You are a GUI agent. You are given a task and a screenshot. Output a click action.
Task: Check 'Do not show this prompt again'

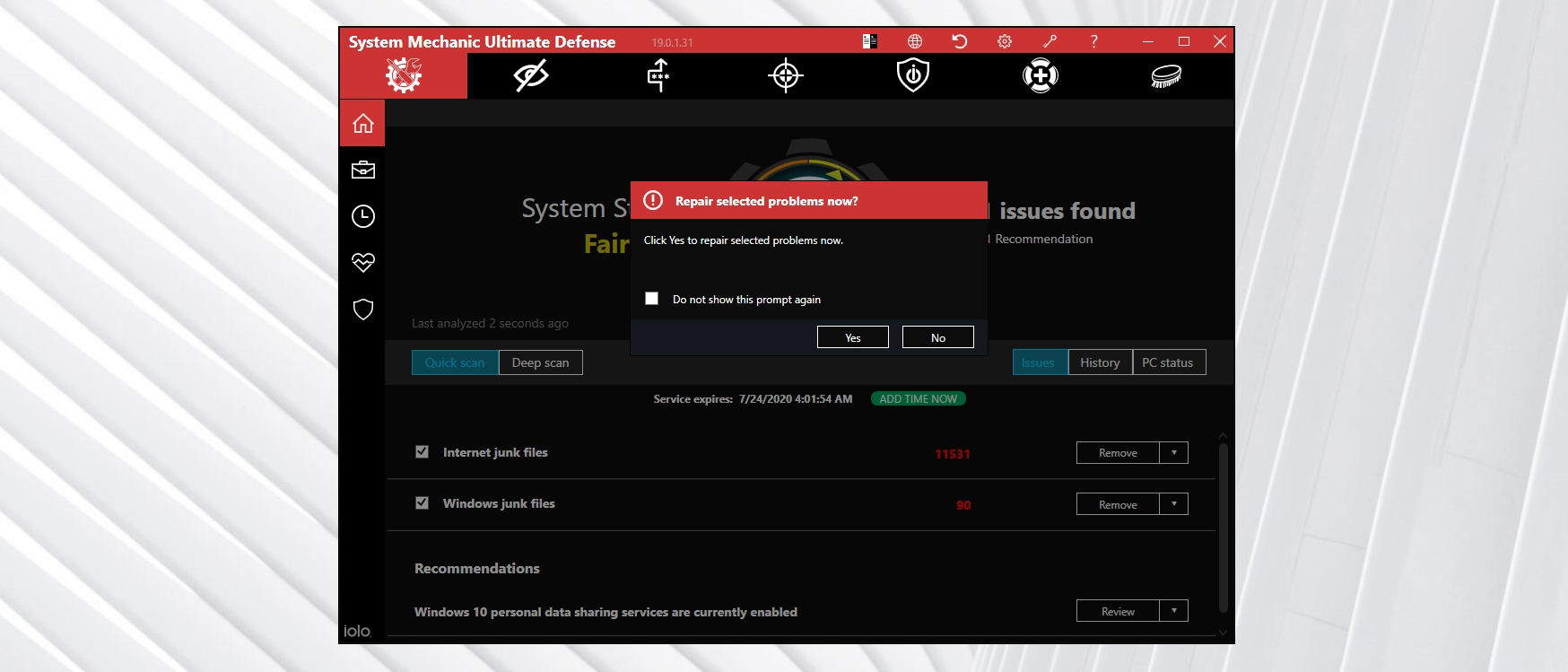[652, 299]
